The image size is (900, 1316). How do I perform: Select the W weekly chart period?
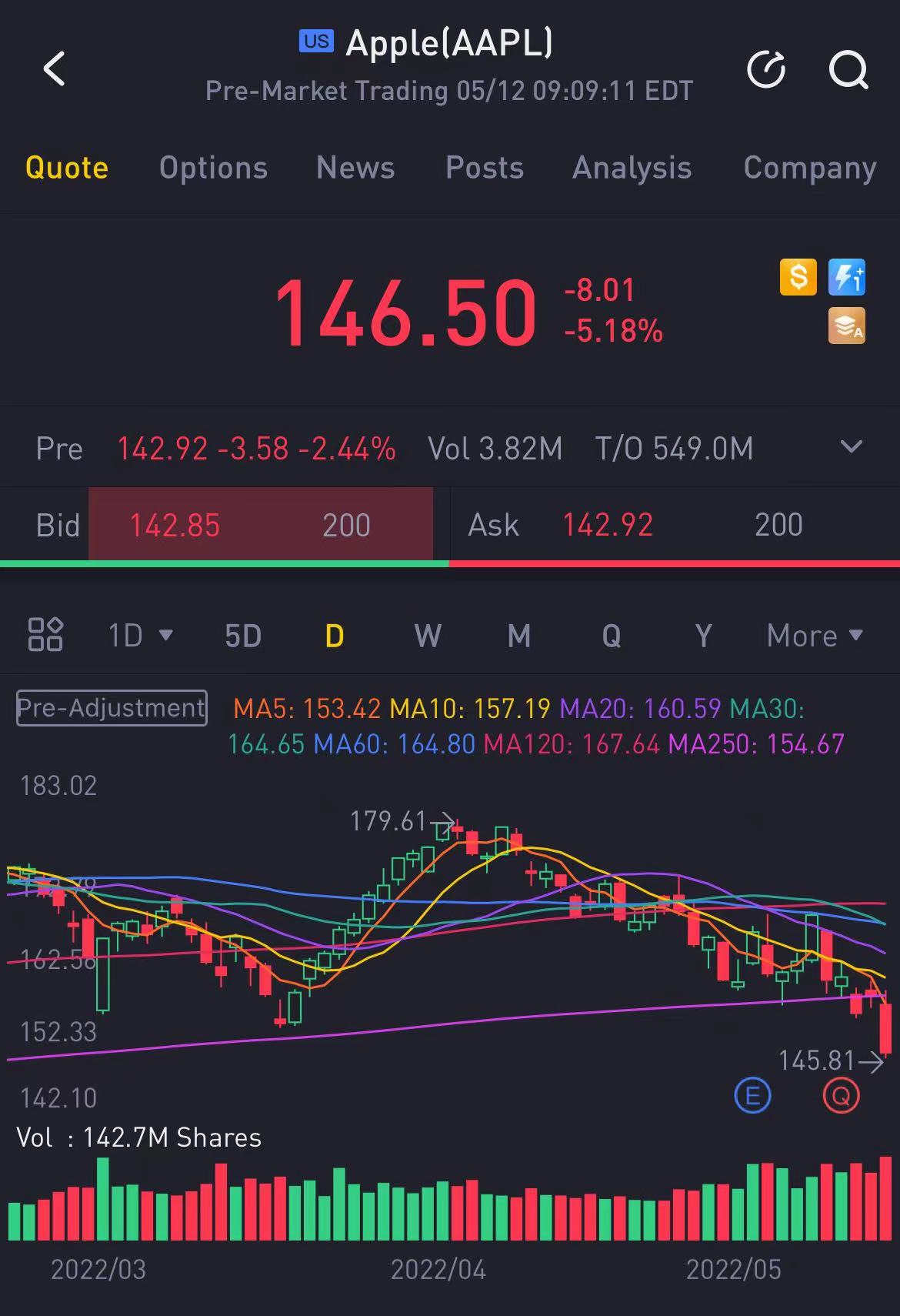pos(428,636)
